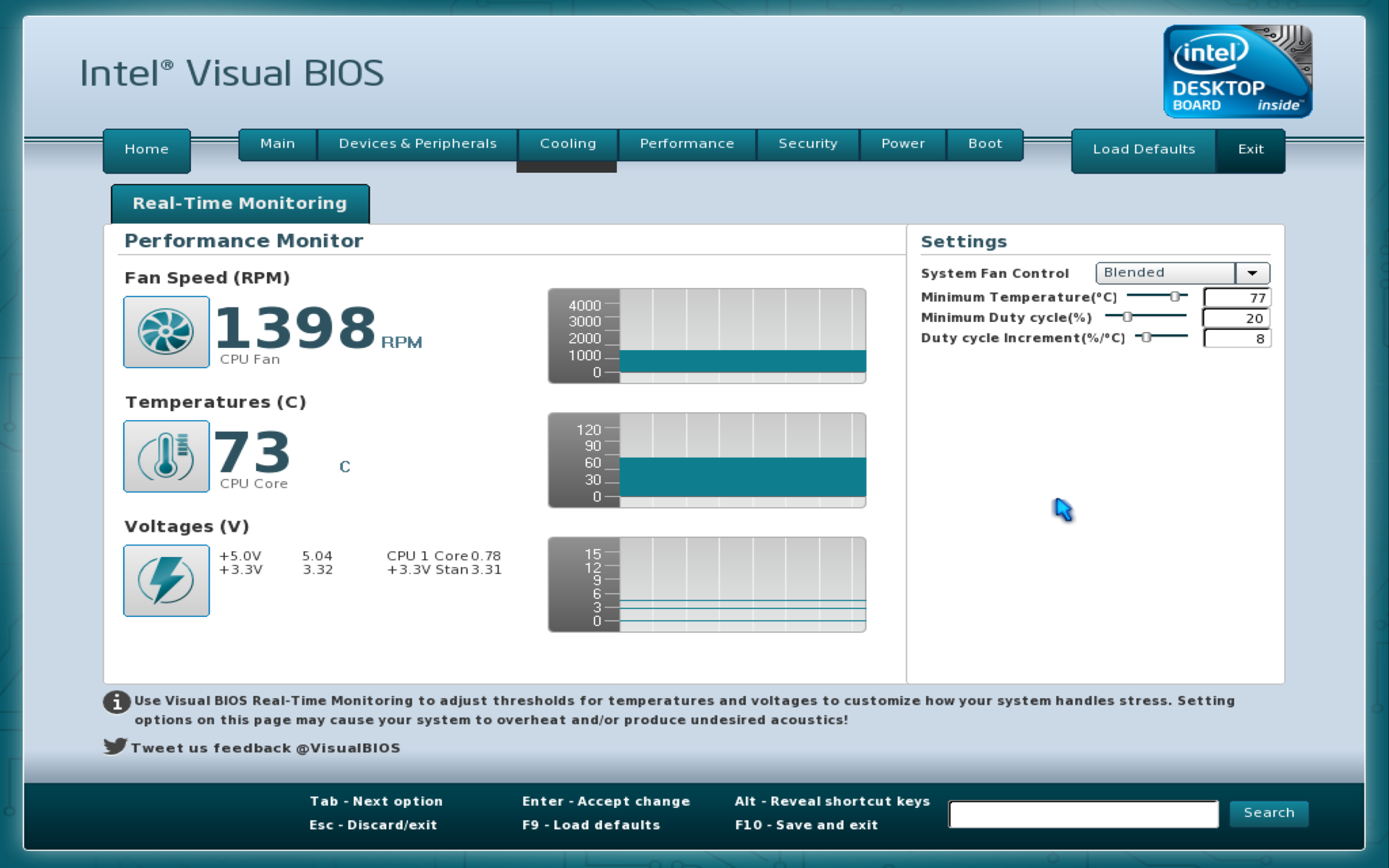Click the Voltages (V) heading
Image resolution: width=1389 pixels, height=868 pixels.
click(x=187, y=527)
